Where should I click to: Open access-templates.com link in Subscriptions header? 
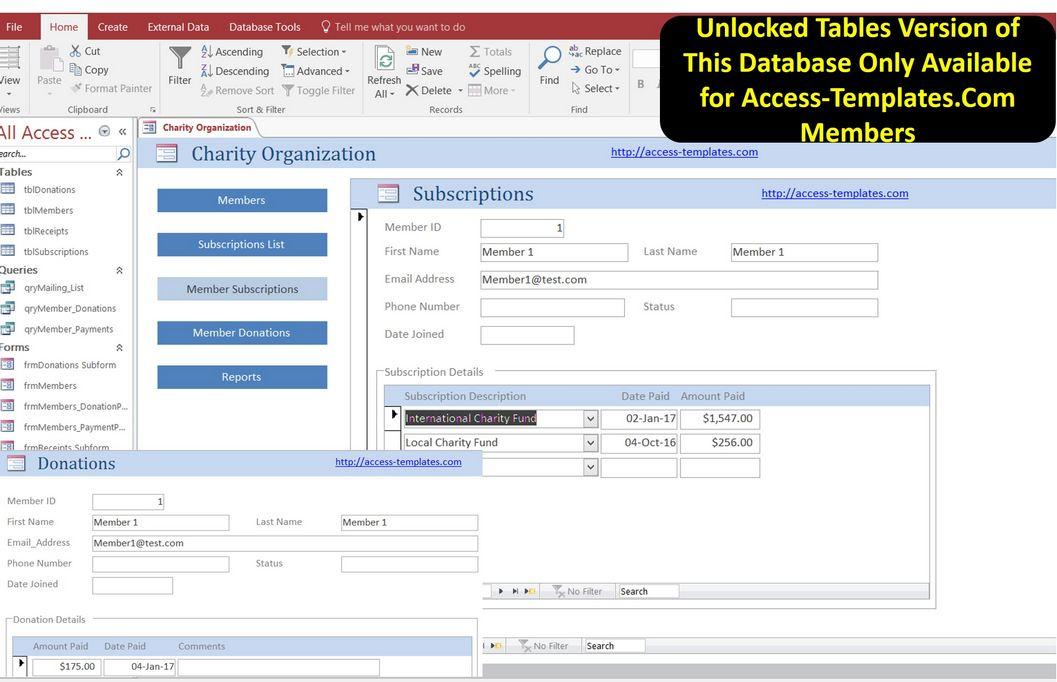coord(835,193)
